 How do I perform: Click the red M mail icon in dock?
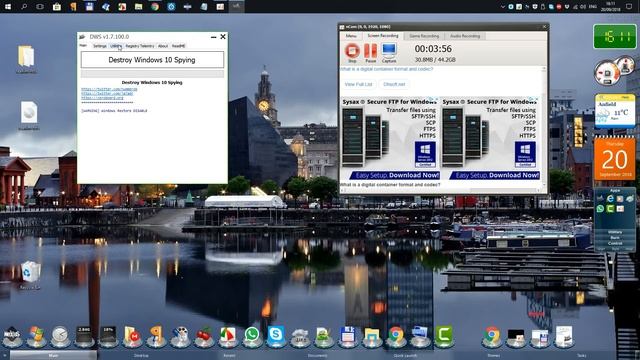(132, 336)
